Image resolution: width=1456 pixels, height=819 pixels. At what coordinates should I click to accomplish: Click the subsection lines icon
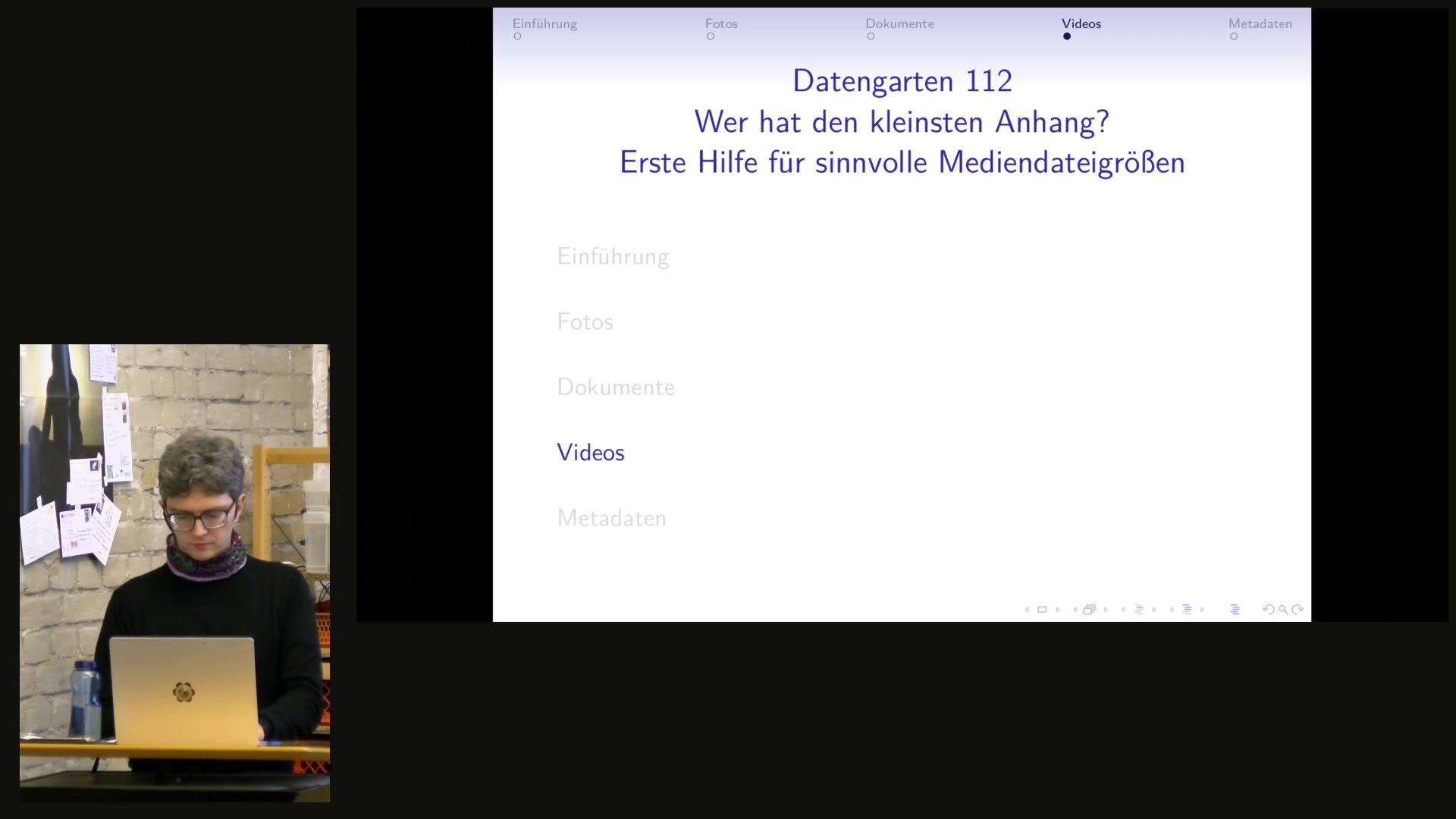click(1139, 609)
